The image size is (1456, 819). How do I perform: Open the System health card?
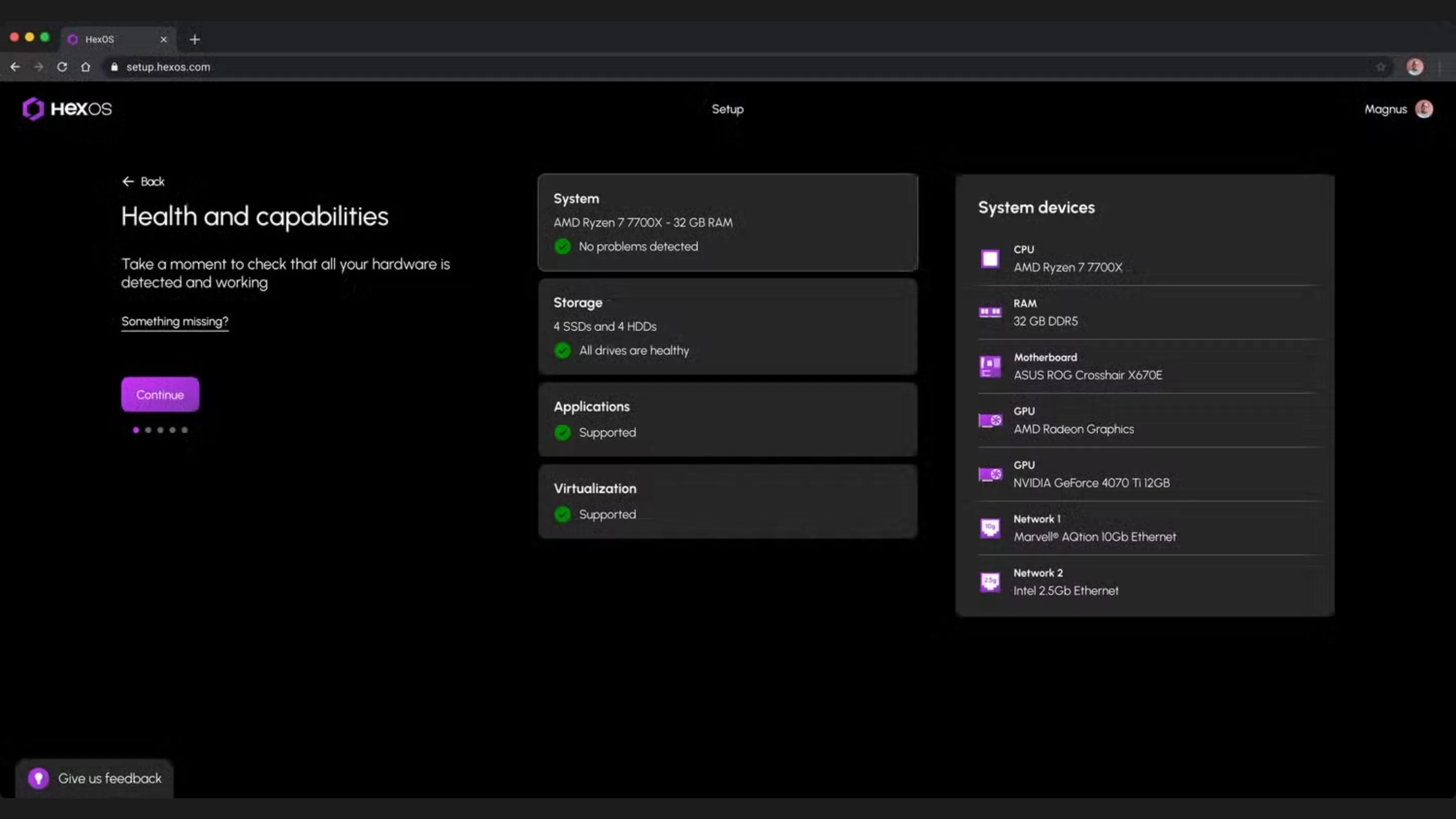coord(727,222)
